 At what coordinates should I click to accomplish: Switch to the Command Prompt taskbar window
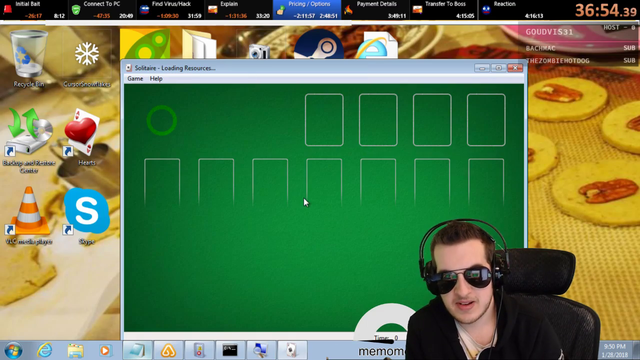[230, 350]
